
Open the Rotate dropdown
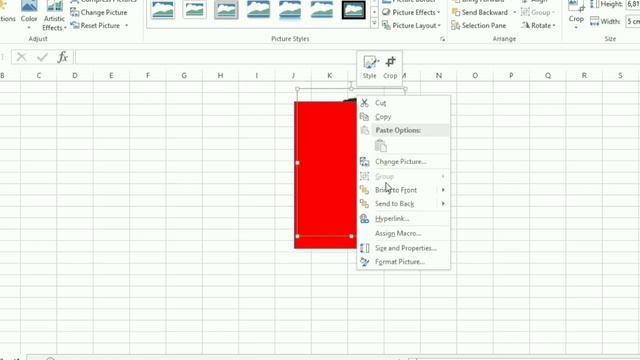(x=538, y=25)
